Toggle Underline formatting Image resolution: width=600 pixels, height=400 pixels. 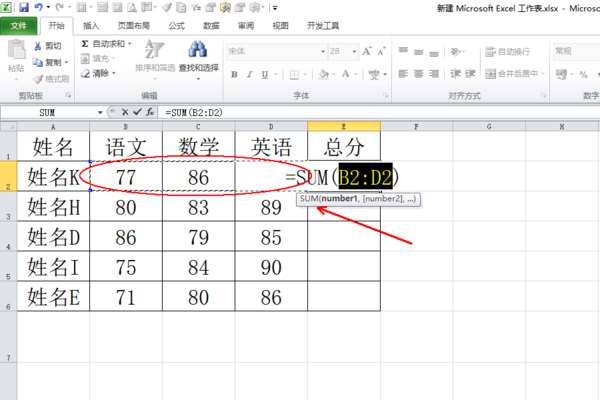[x=265, y=75]
